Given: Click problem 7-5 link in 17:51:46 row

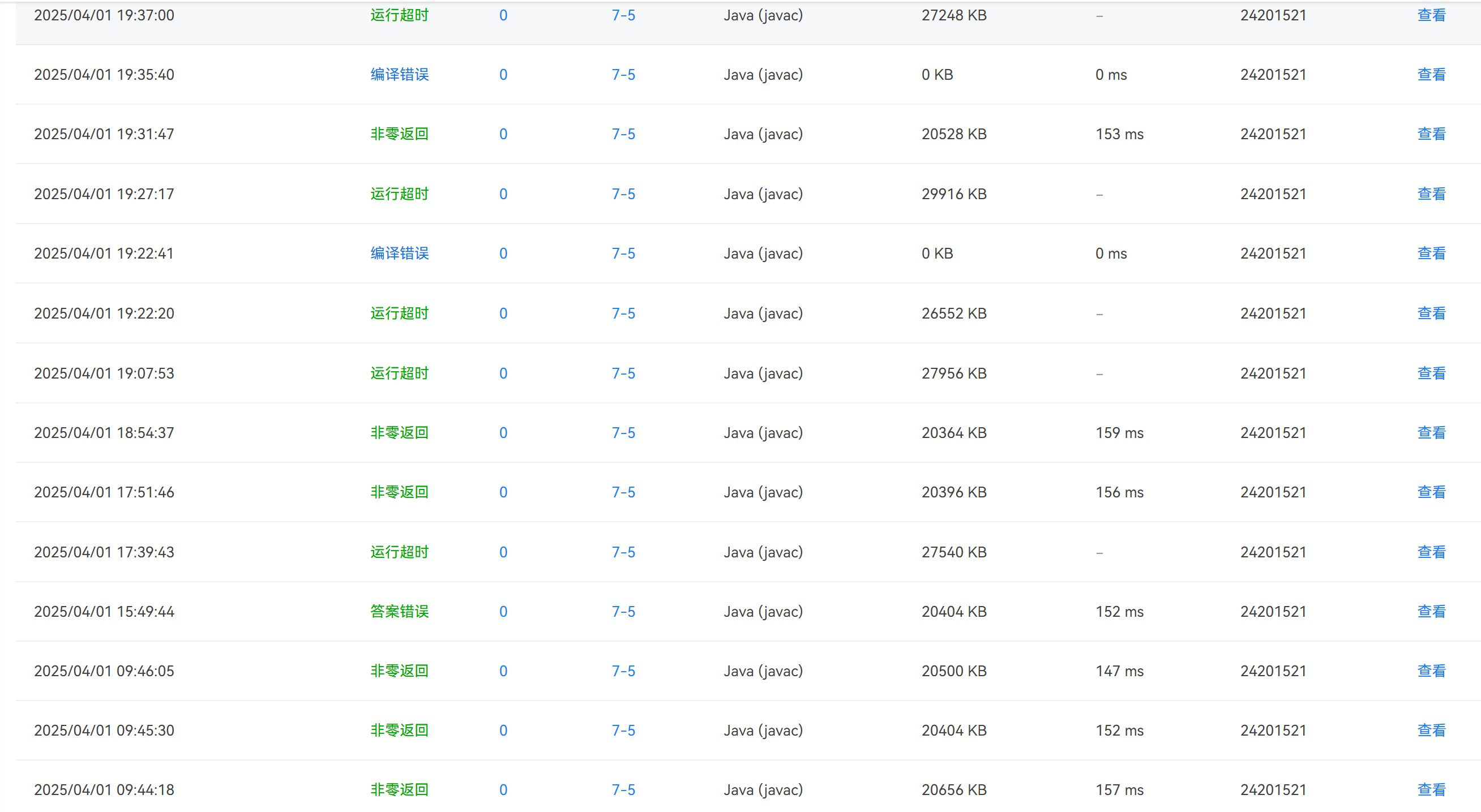Looking at the screenshot, I should coord(623,492).
